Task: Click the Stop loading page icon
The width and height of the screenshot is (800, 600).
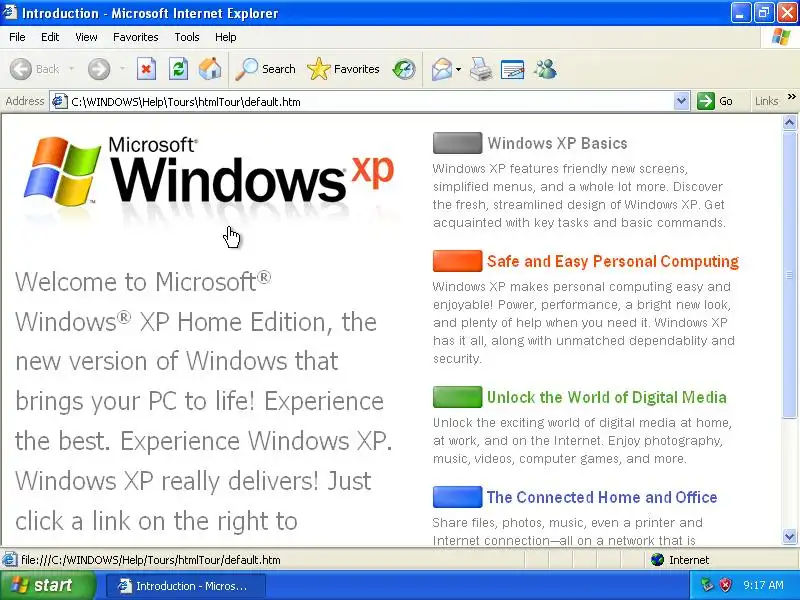Action: tap(146, 69)
